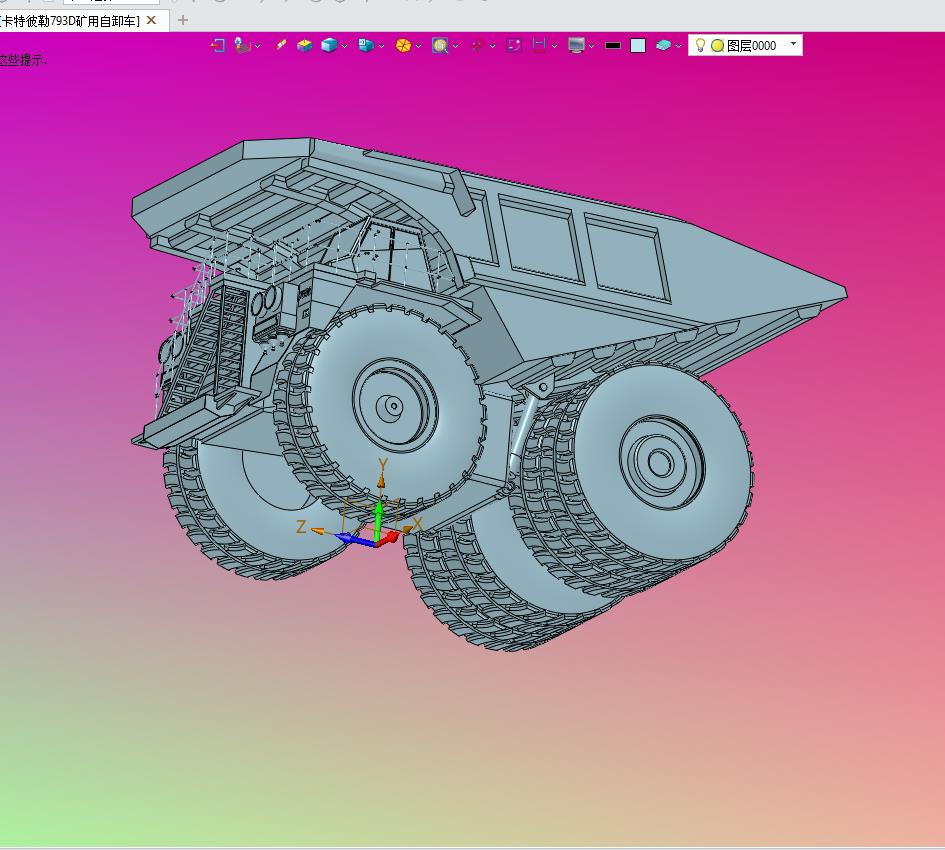Click the light blue color swatch
The width and height of the screenshot is (945, 850).
pyautogui.click(x=638, y=45)
